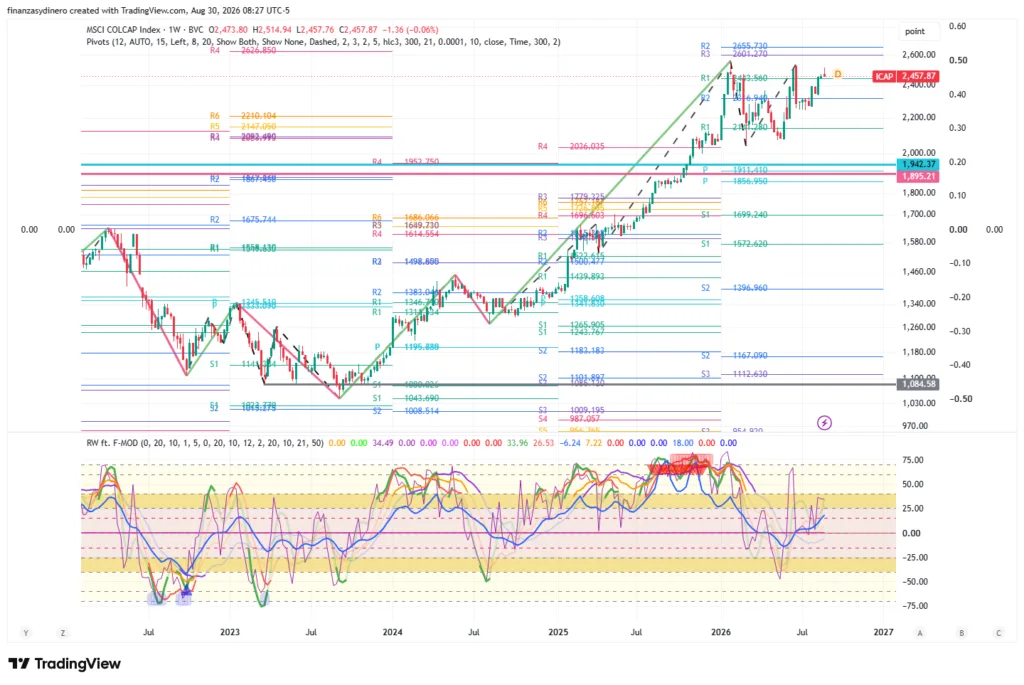Click the 2026 label on time axis
Screen dimensions: 1024x685
[x=721, y=632]
